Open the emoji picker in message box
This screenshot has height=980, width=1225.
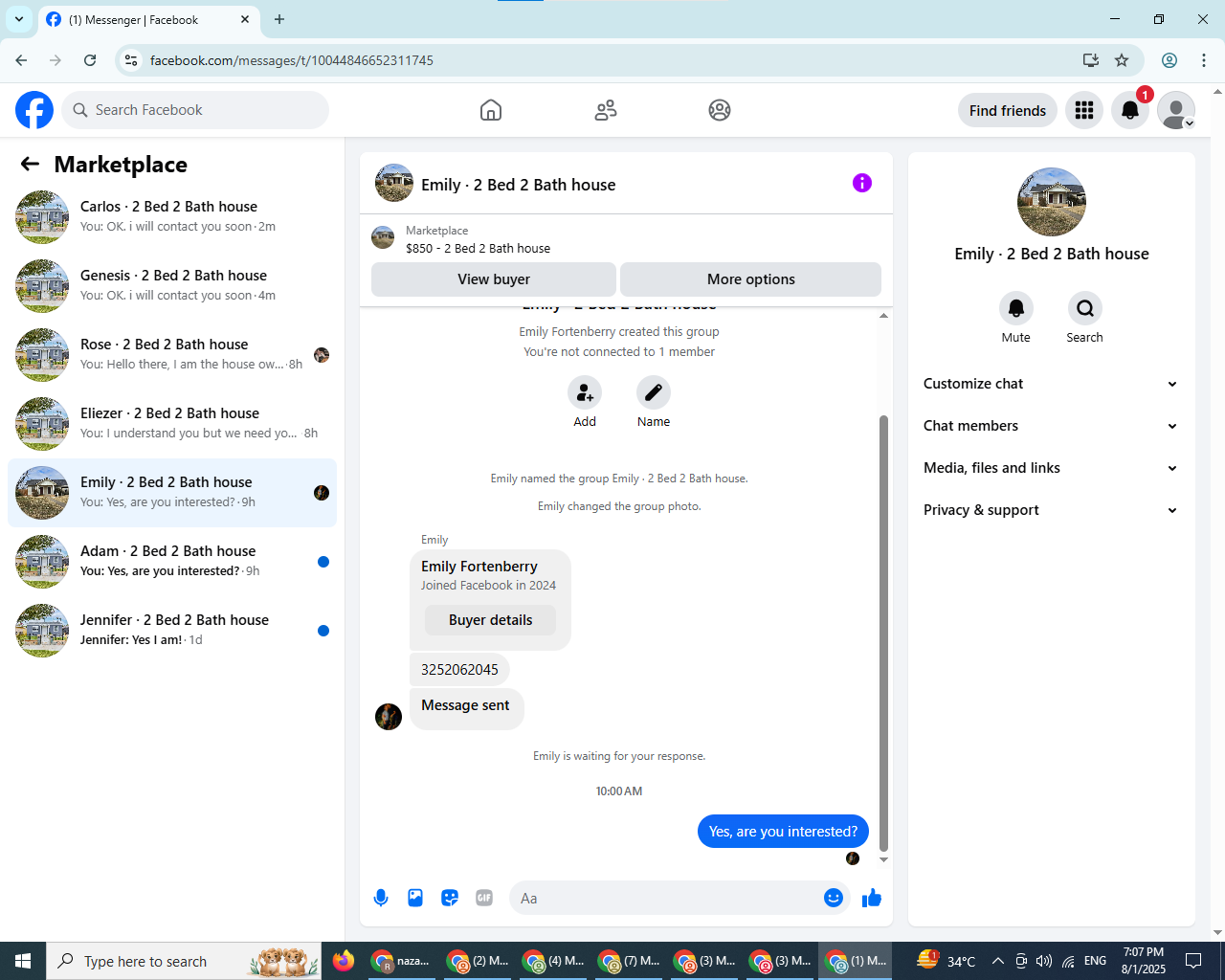point(834,898)
